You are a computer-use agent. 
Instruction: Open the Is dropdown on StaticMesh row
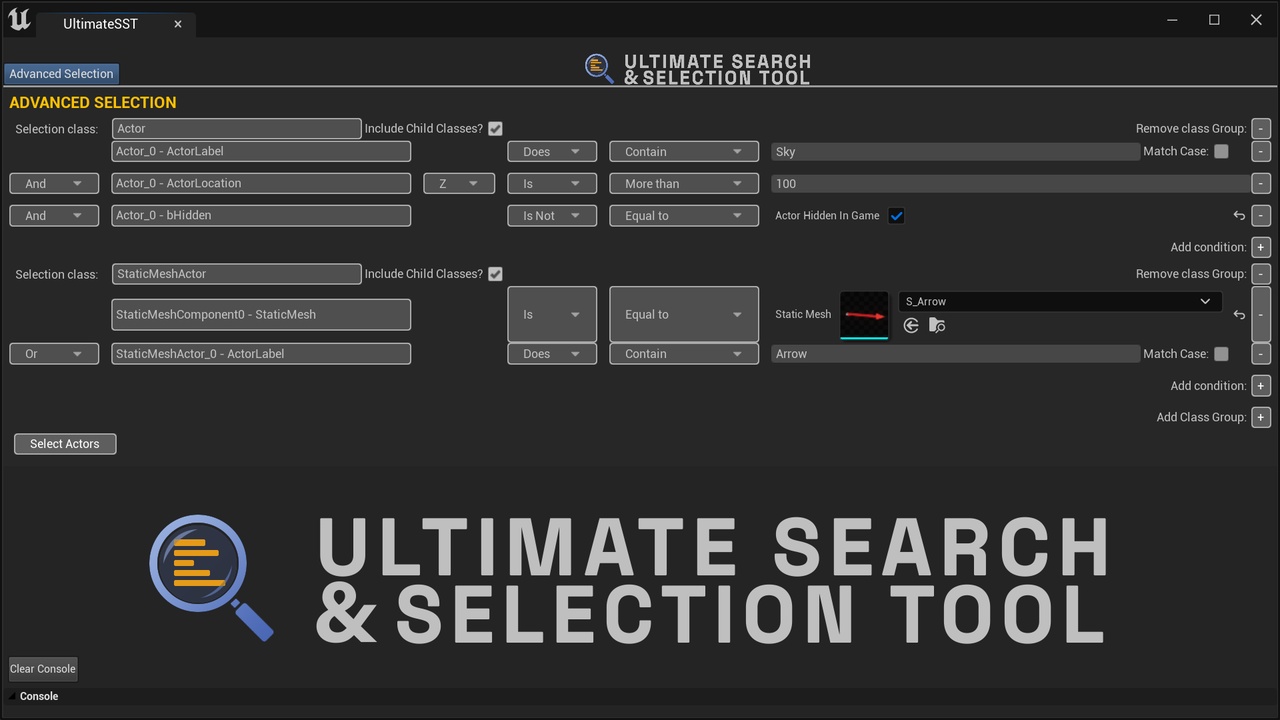[x=552, y=314]
